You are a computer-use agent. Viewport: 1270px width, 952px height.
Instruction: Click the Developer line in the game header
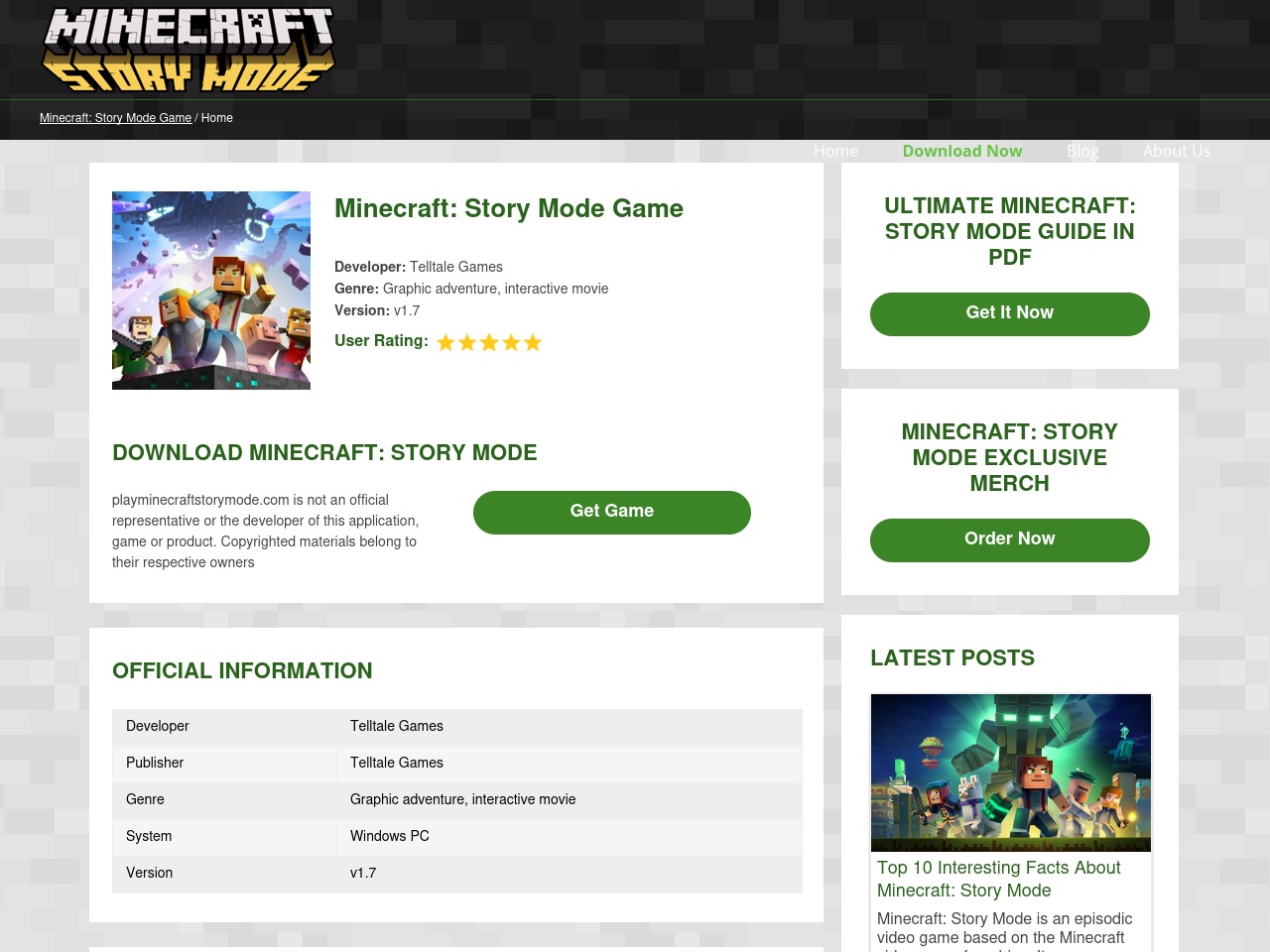click(x=419, y=267)
